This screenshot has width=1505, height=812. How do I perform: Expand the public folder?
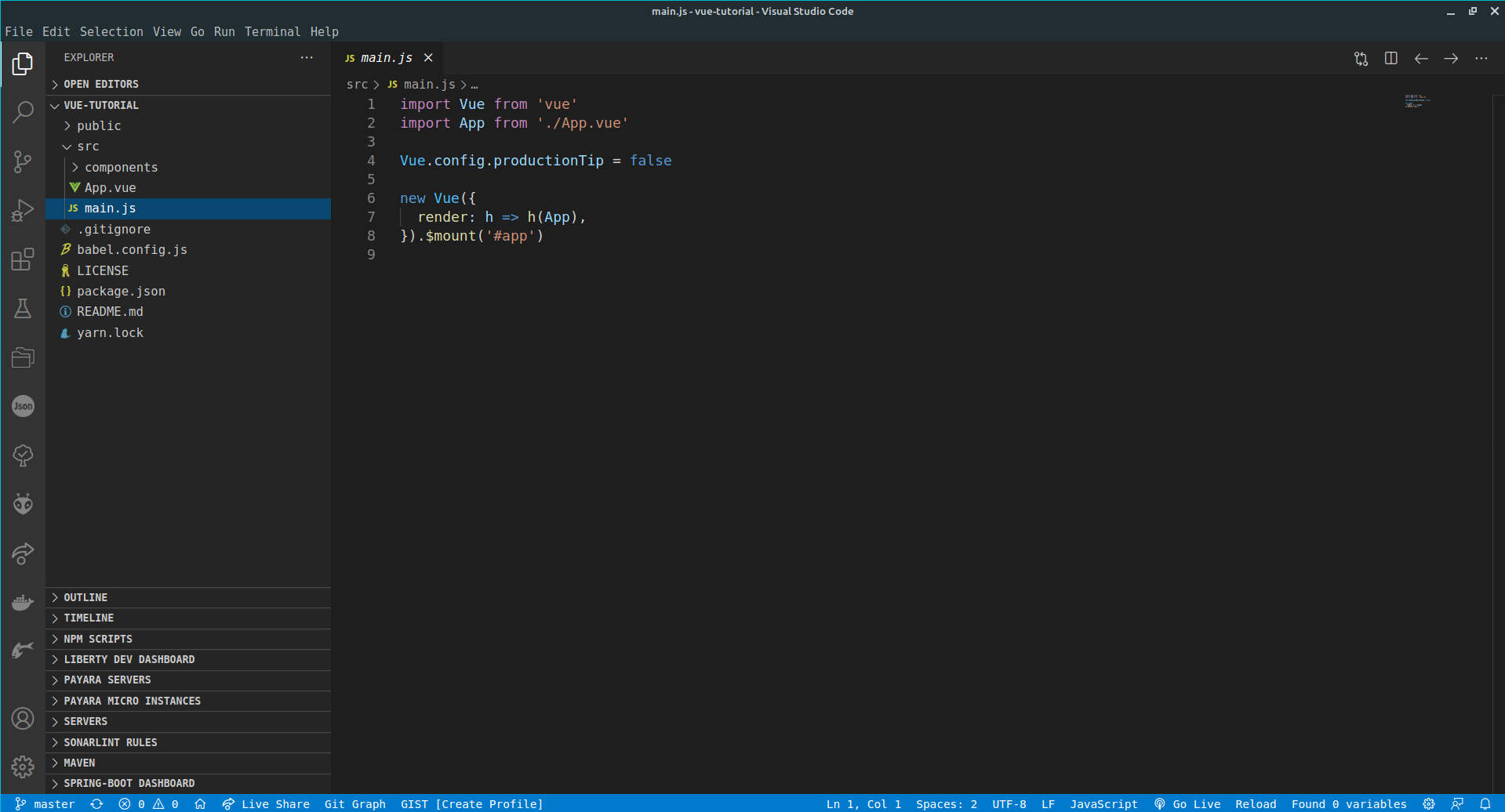tap(188, 125)
